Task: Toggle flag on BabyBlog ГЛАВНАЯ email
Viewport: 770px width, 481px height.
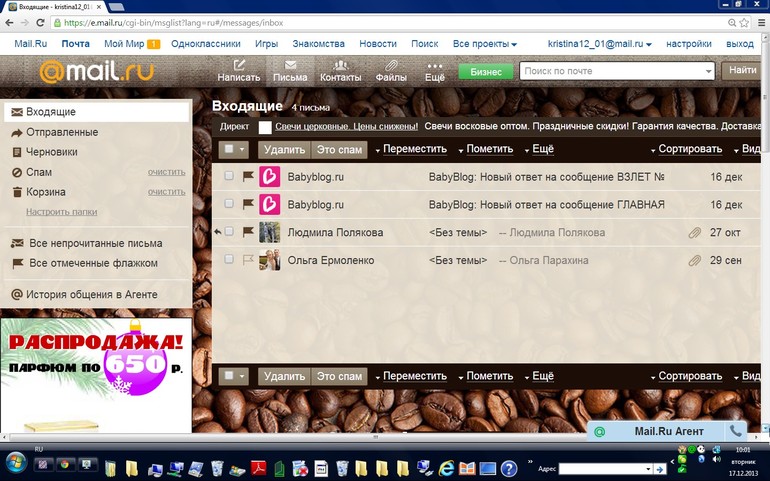Action: click(248, 203)
